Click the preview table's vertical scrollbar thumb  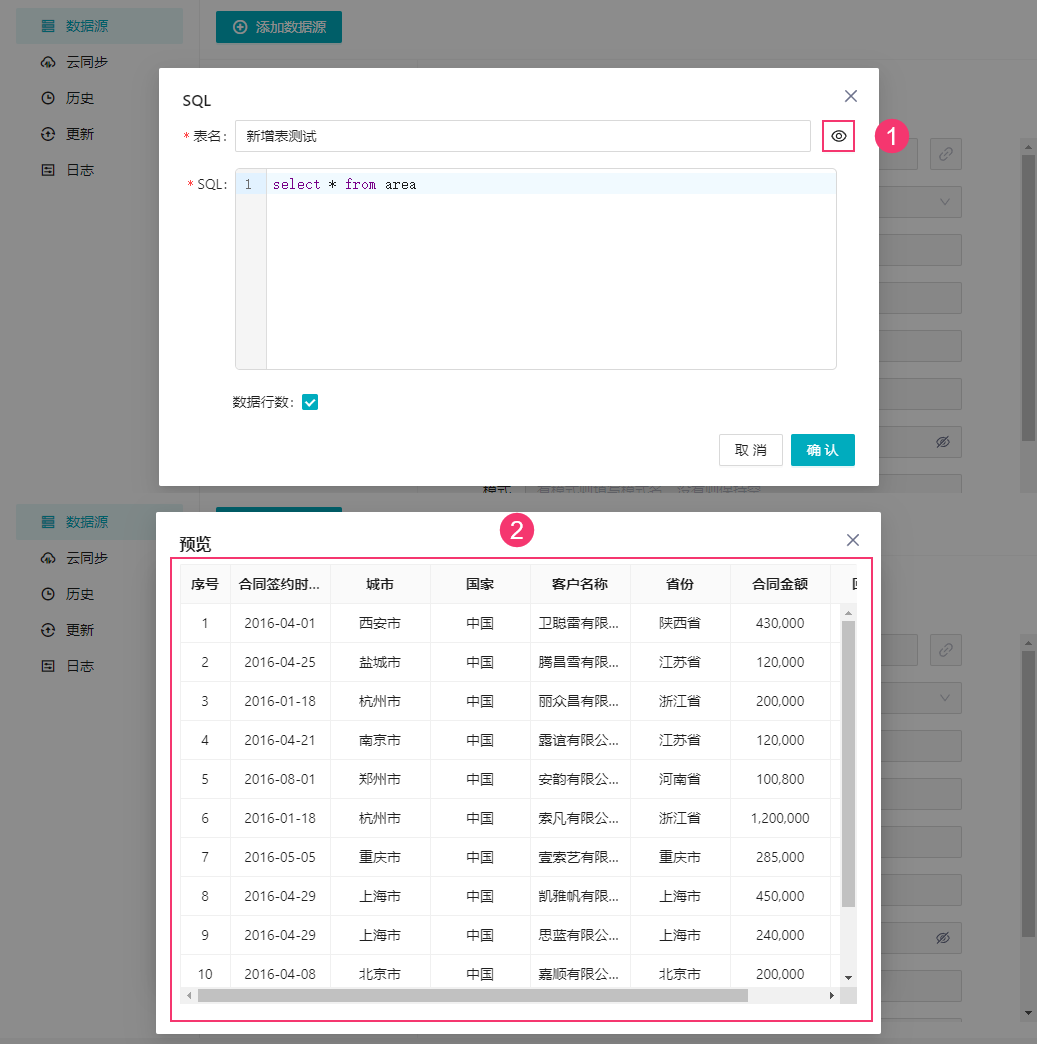pos(848,764)
